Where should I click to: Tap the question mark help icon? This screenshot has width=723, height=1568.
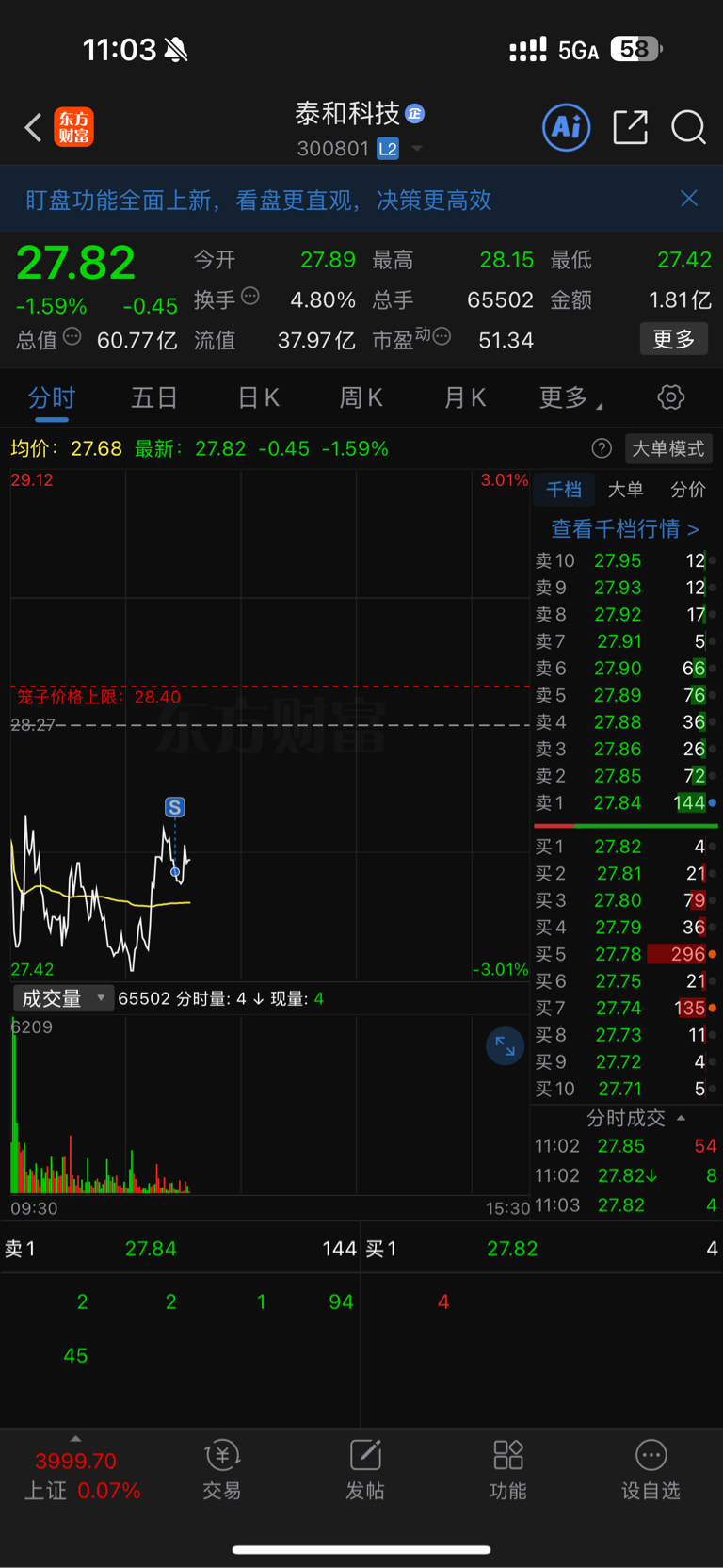coord(602,448)
